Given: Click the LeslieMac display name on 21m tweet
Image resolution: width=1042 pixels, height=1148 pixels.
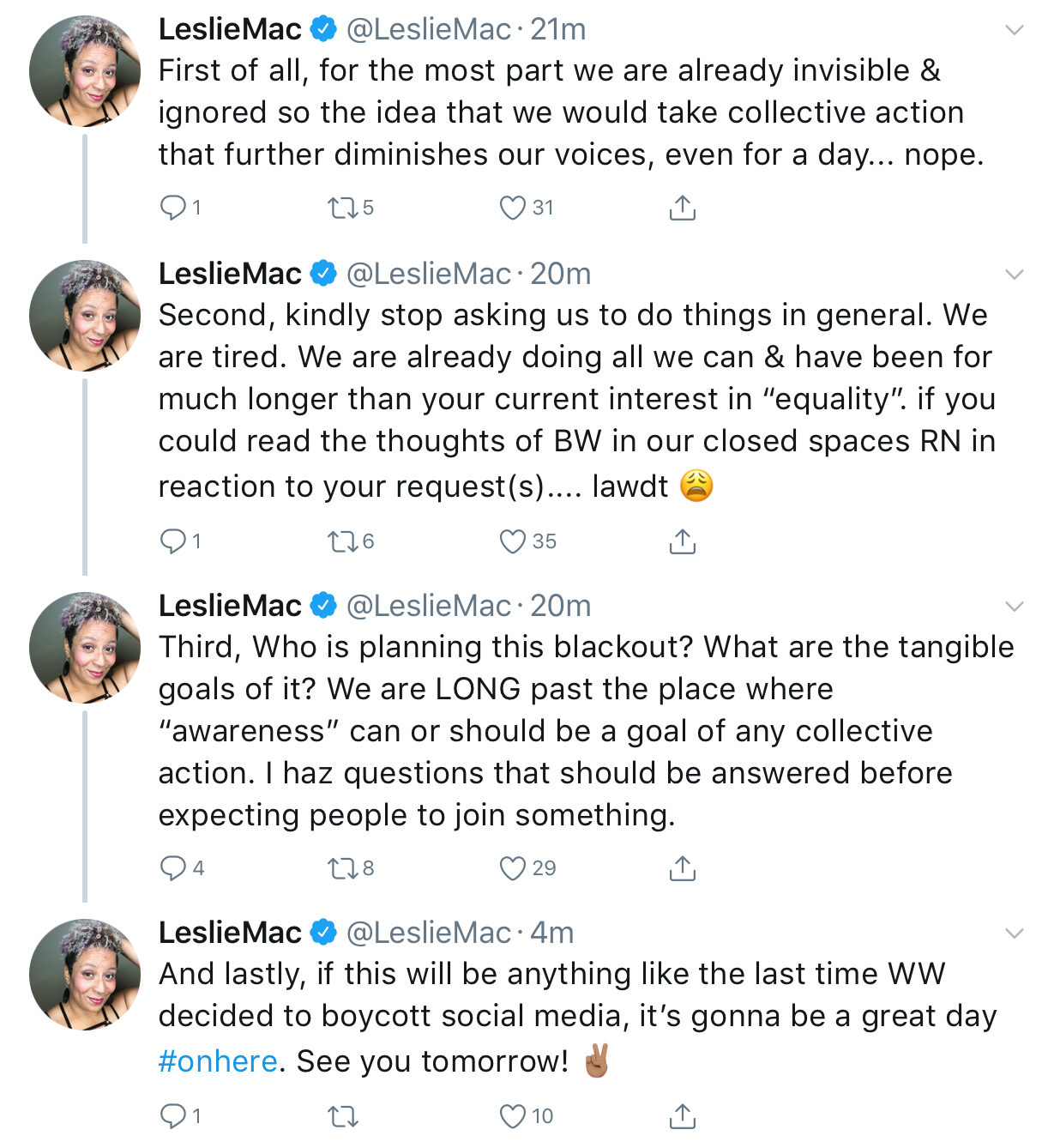Looking at the screenshot, I should tap(230, 29).
